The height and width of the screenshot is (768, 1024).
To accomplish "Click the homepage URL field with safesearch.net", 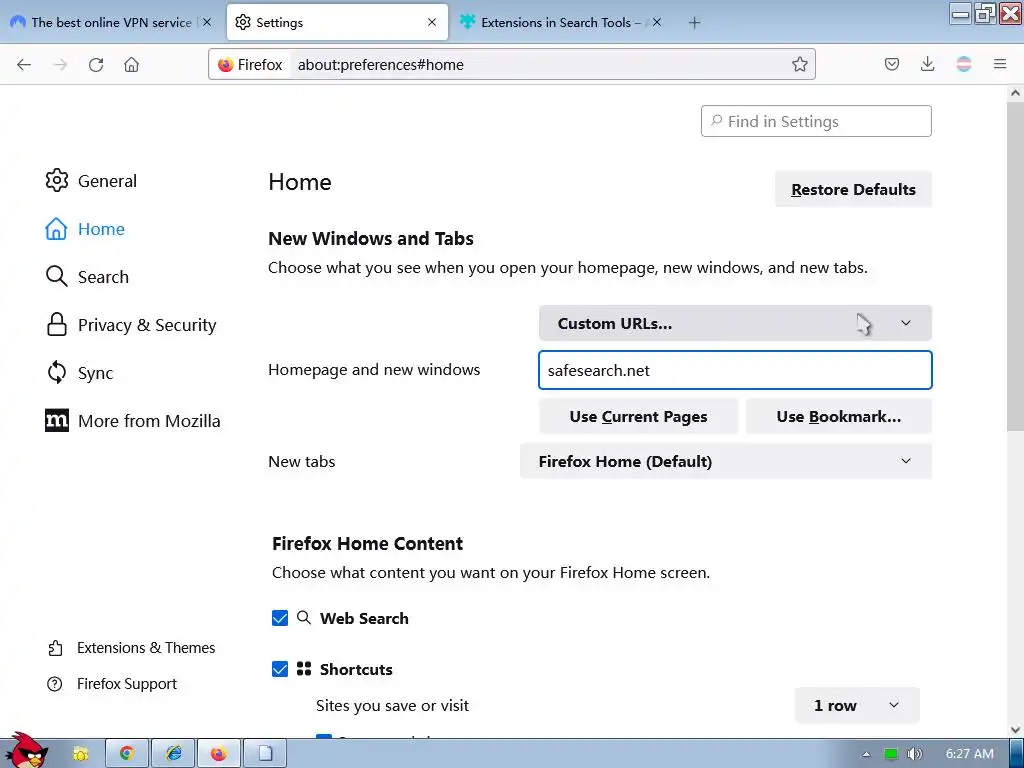I will [735, 370].
